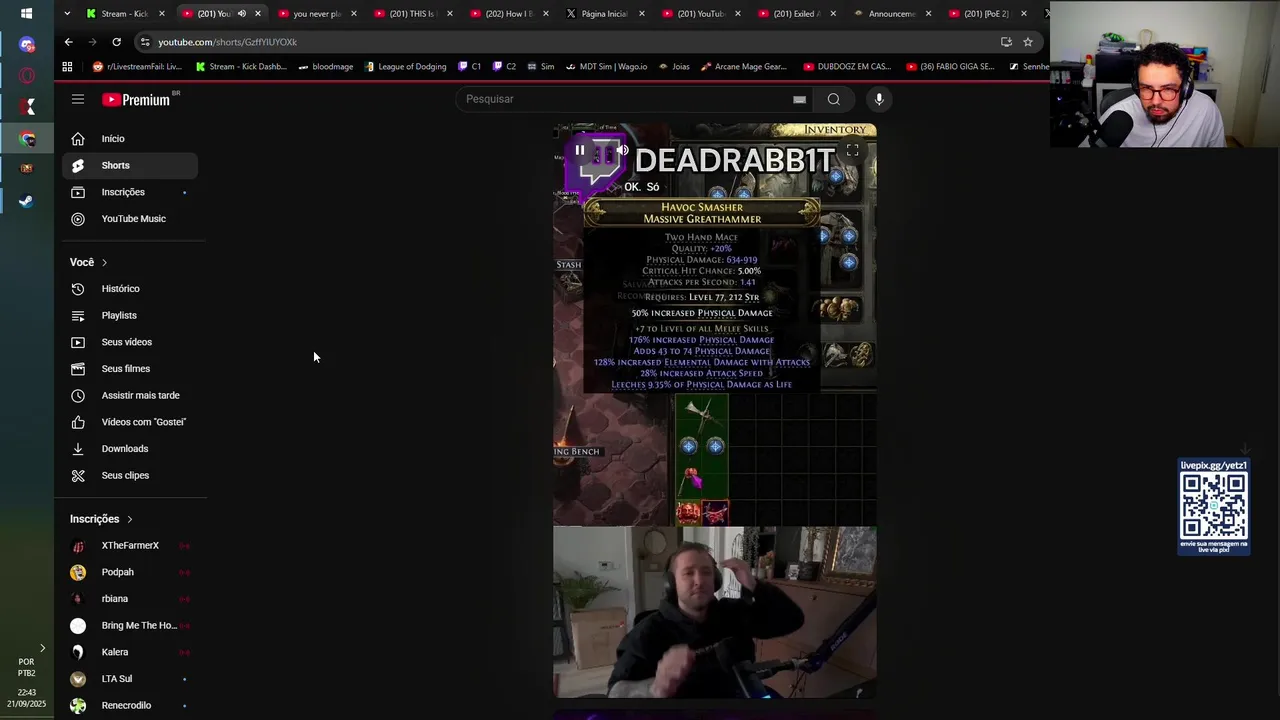Open Assistir mais tarde list
The image size is (1280, 720).
(130, 396)
